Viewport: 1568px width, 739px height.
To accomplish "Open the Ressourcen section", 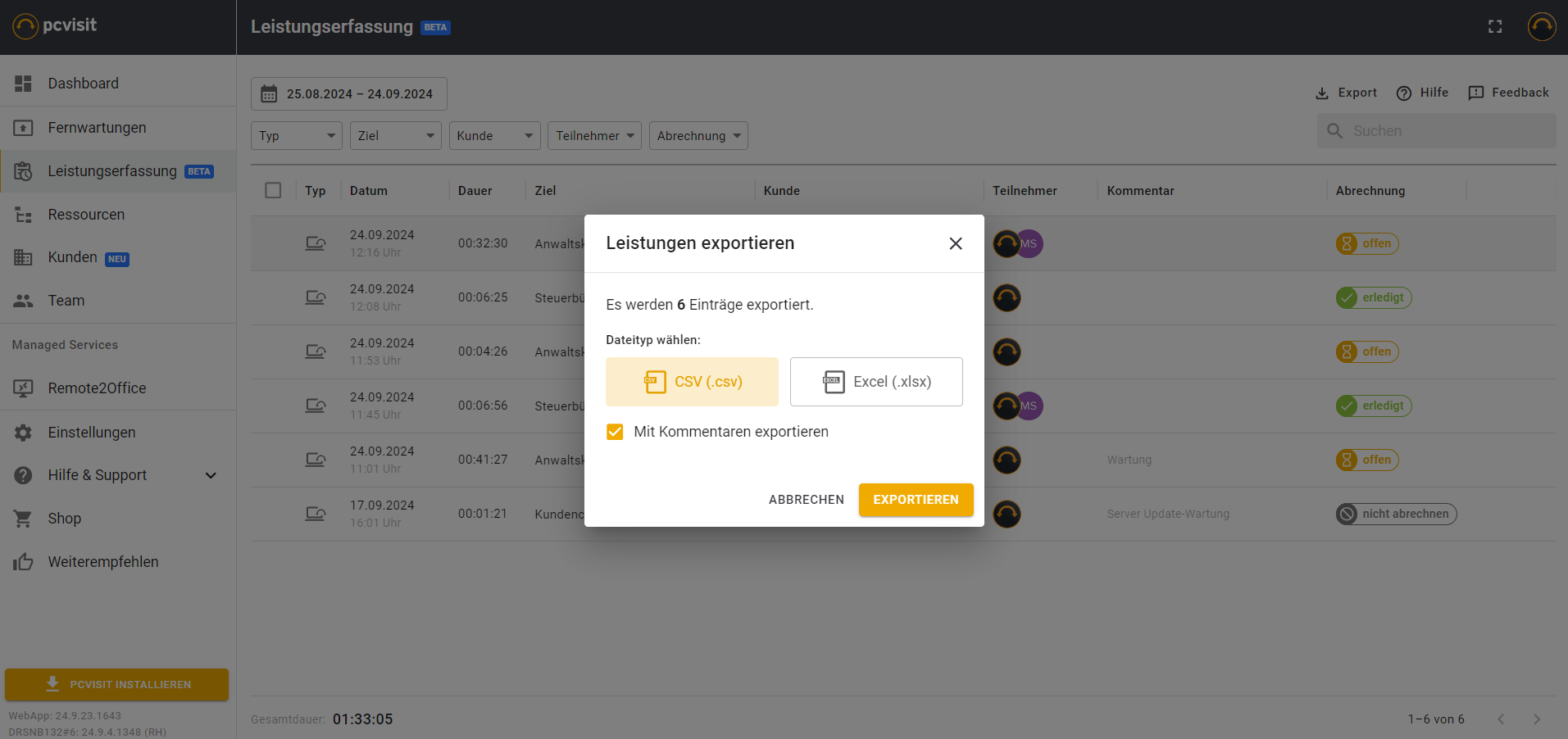I will [86, 214].
